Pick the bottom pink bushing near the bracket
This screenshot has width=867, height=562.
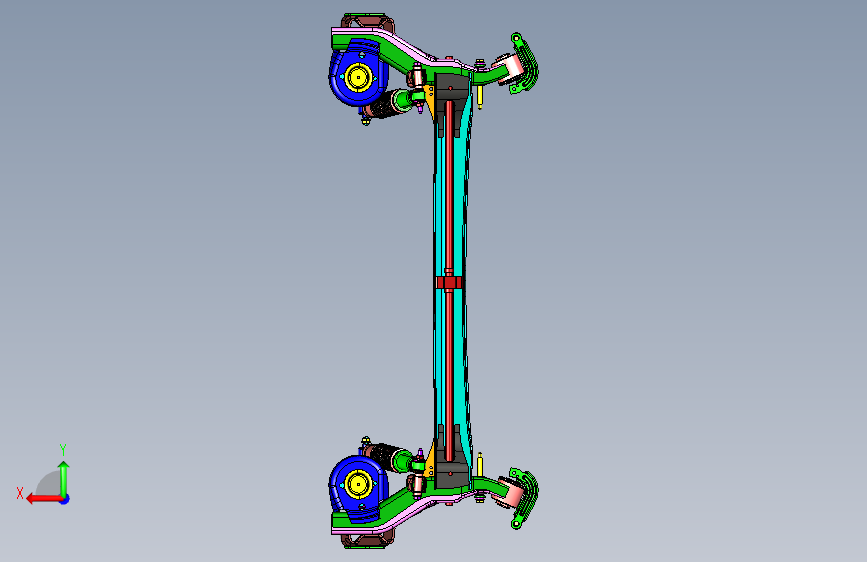(511, 492)
